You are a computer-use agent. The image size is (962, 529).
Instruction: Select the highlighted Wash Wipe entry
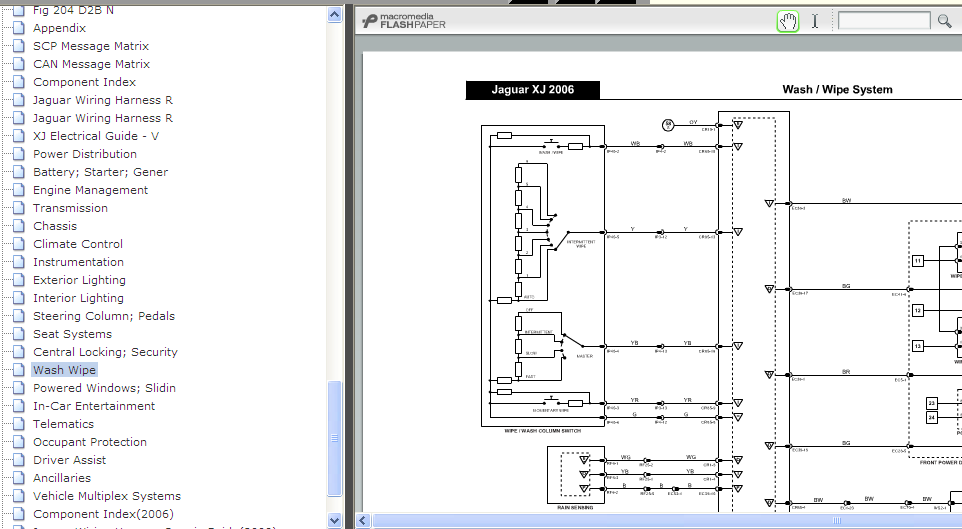pos(64,370)
